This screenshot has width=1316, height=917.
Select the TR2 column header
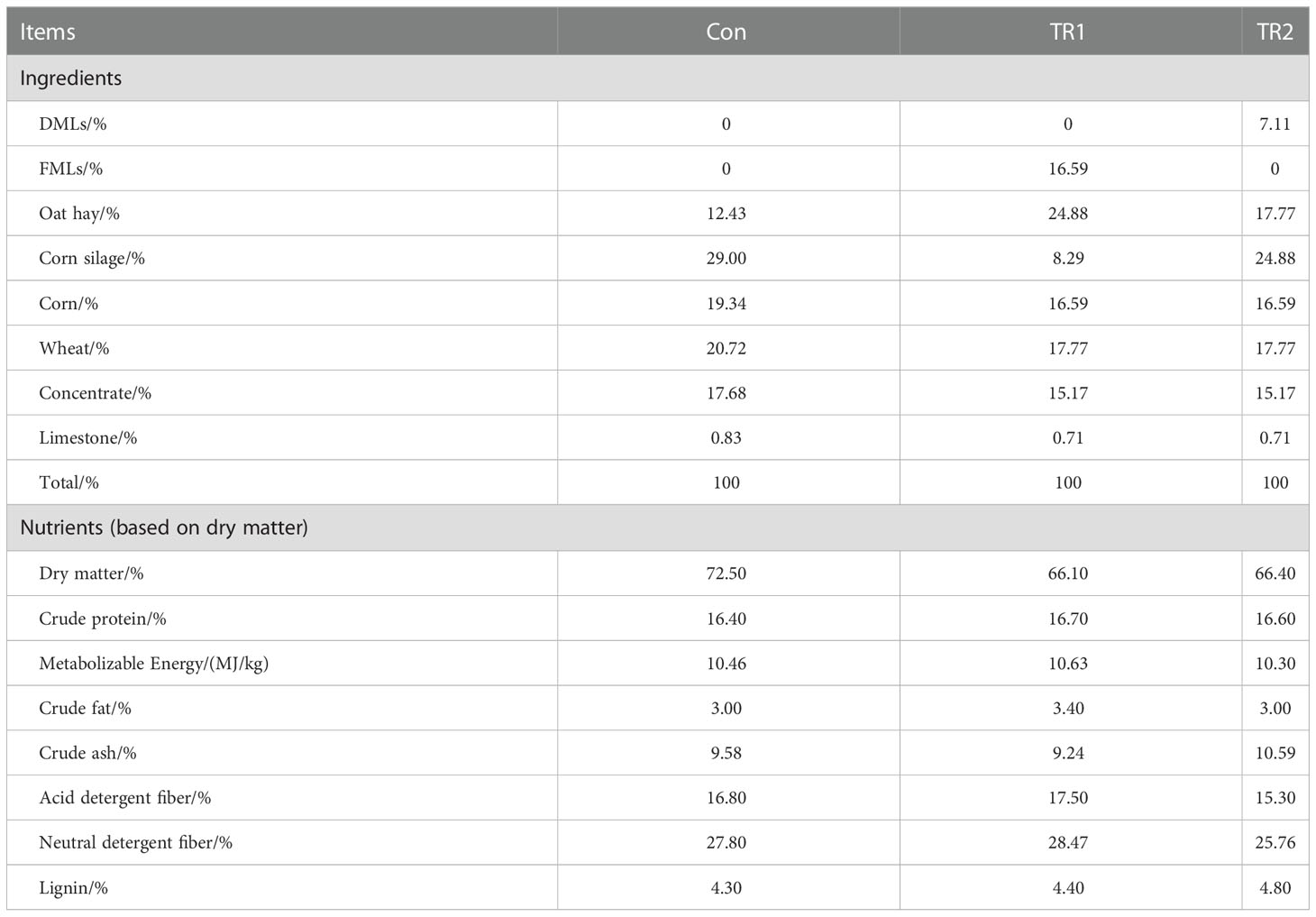(1275, 32)
